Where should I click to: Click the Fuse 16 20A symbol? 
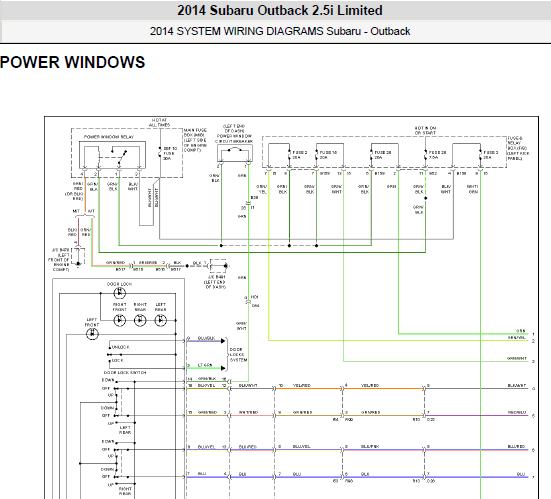317,155
